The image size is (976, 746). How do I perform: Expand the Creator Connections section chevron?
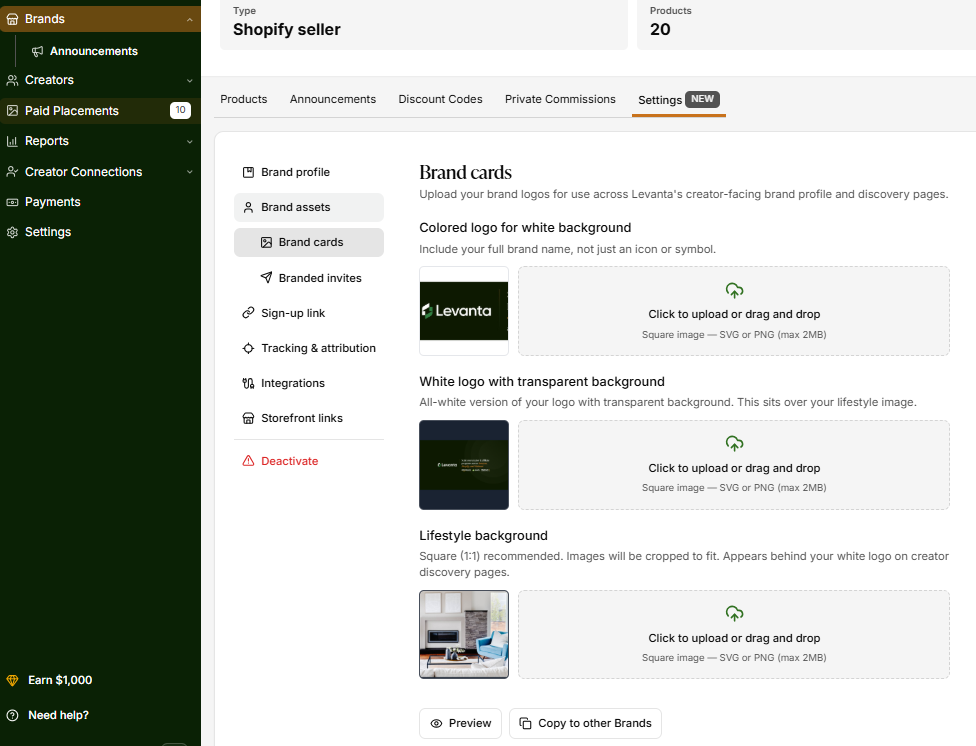[189, 172]
